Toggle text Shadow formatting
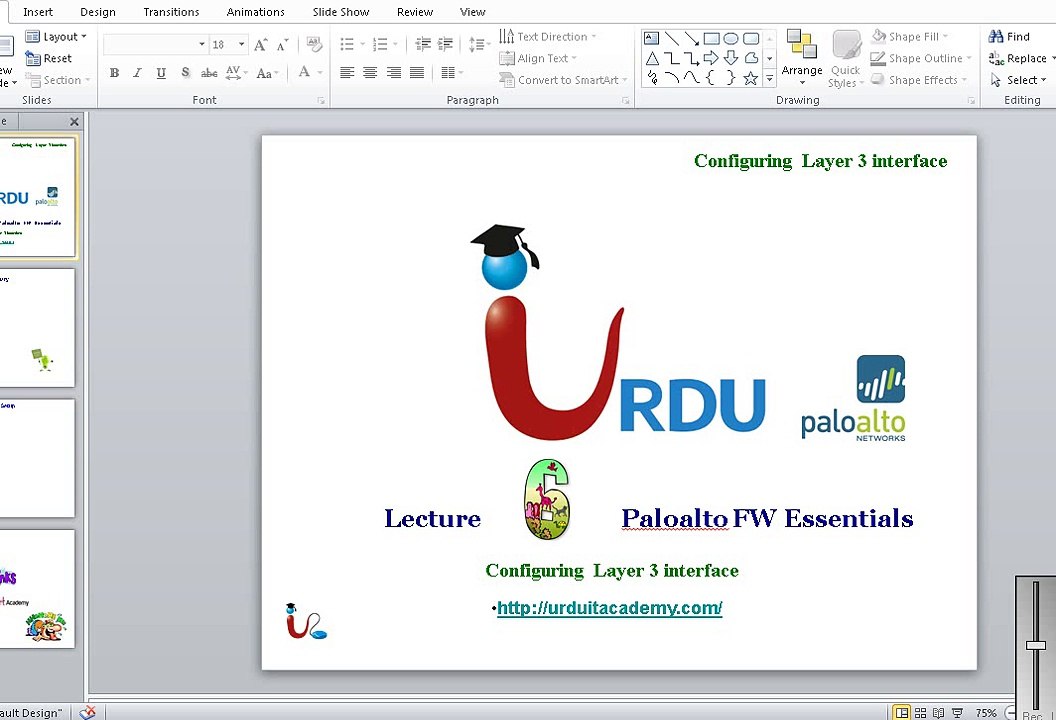The image size is (1056, 720). [185, 73]
